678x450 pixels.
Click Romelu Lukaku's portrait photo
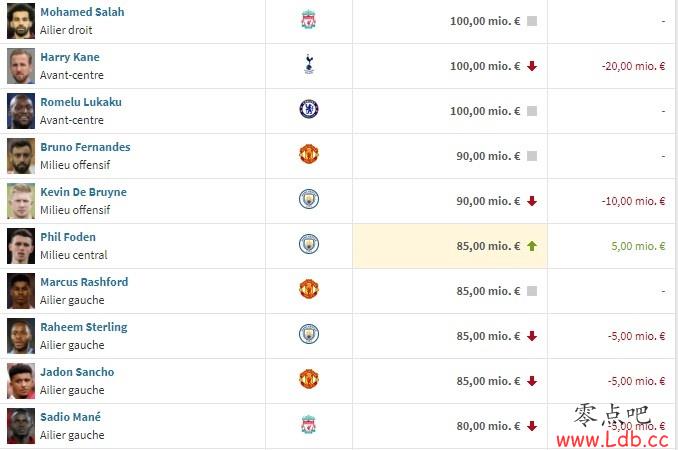pyautogui.click(x=21, y=111)
